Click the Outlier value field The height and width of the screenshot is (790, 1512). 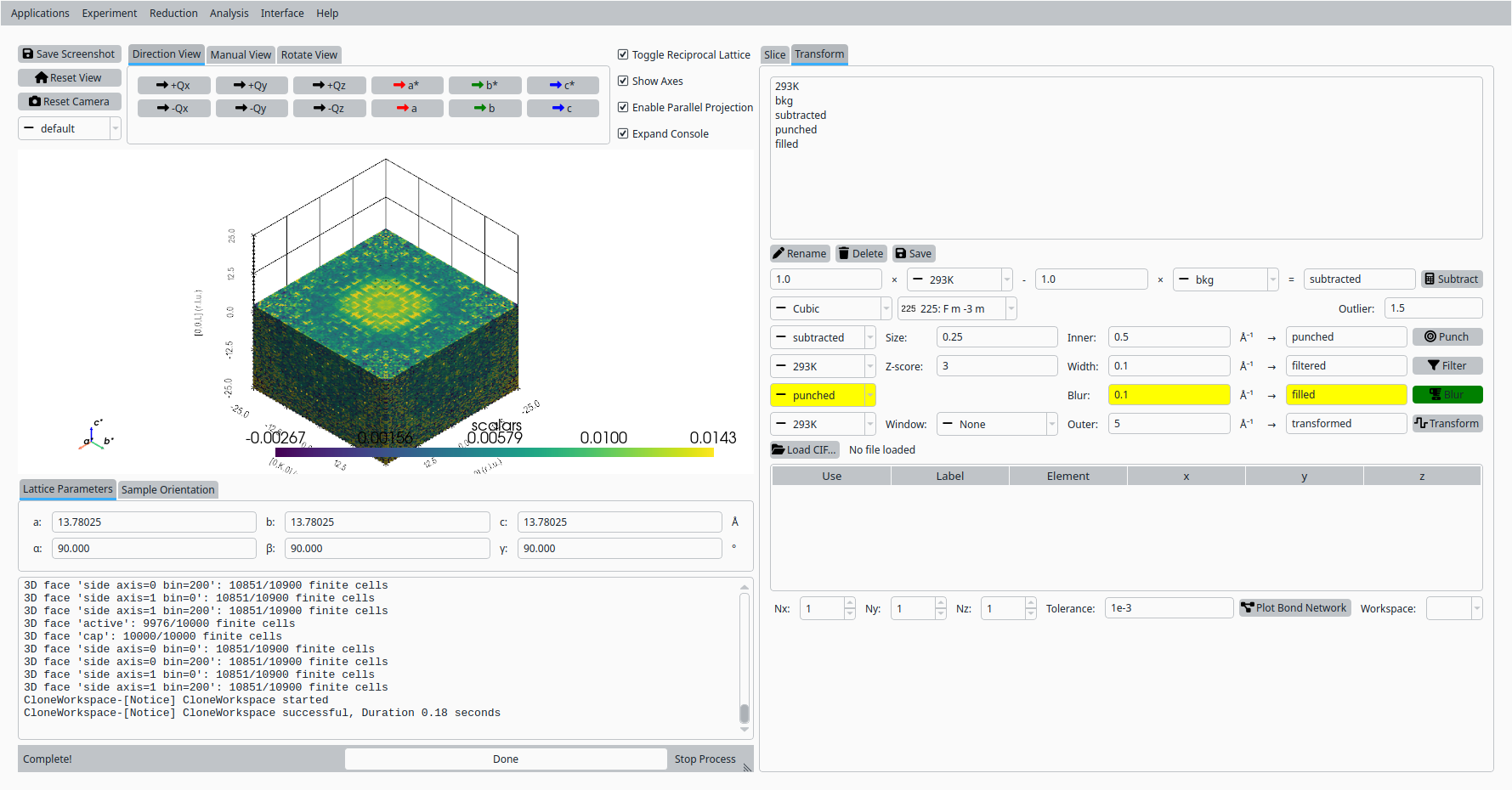click(1433, 308)
